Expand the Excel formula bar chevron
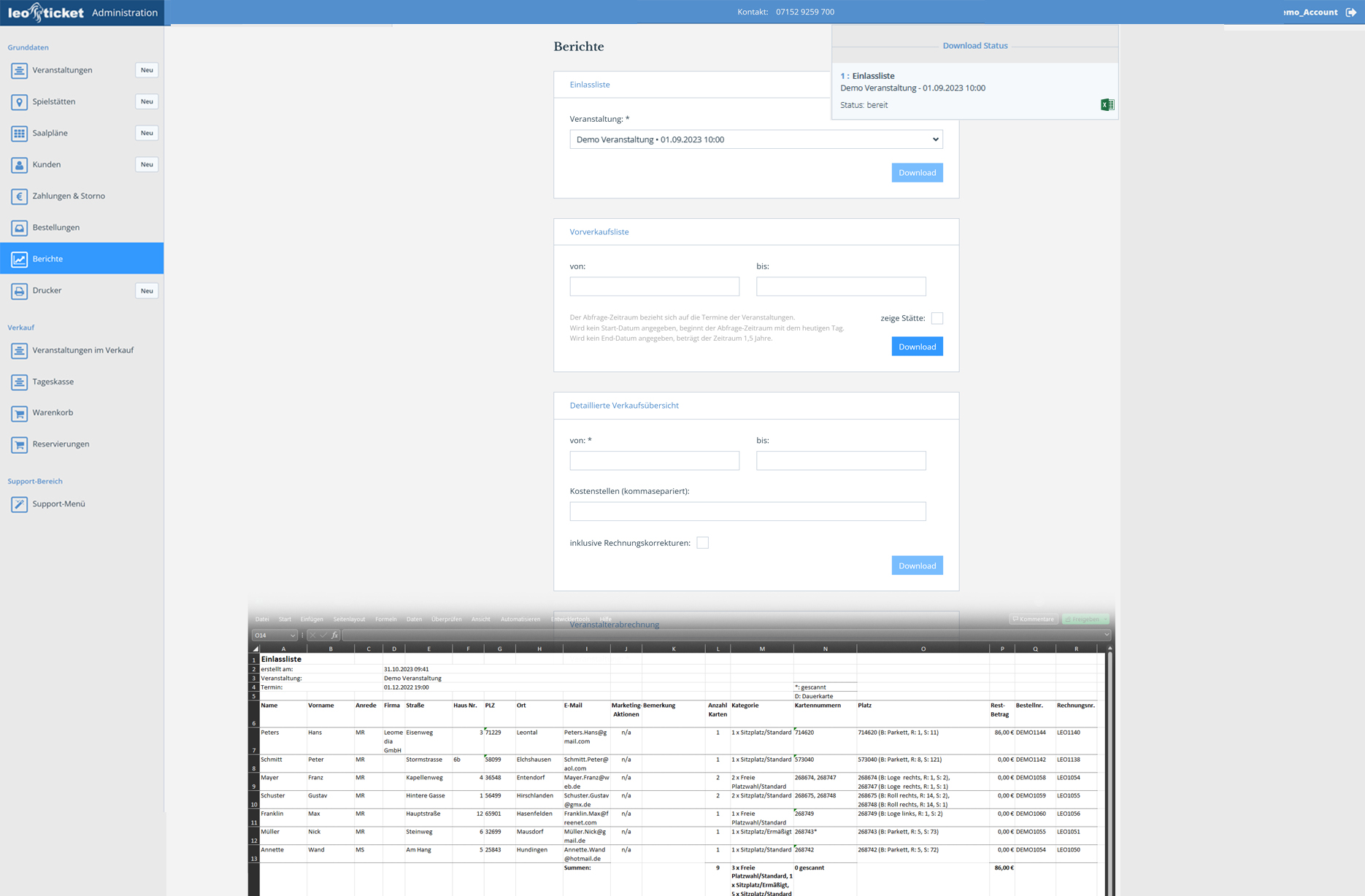This screenshot has height=896, width=1365. click(1106, 636)
